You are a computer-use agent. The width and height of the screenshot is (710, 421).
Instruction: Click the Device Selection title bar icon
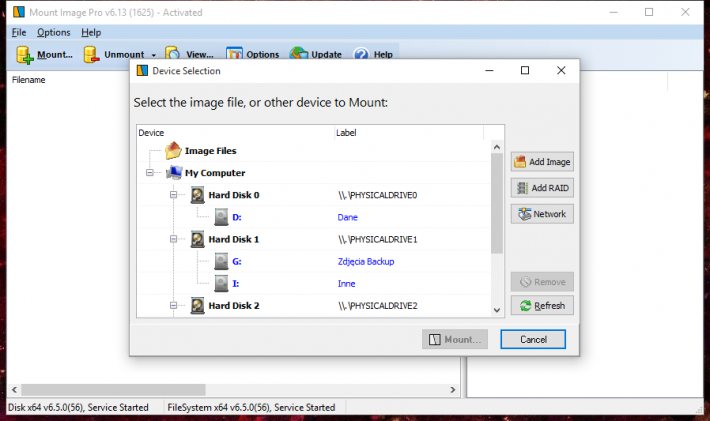[x=142, y=71]
